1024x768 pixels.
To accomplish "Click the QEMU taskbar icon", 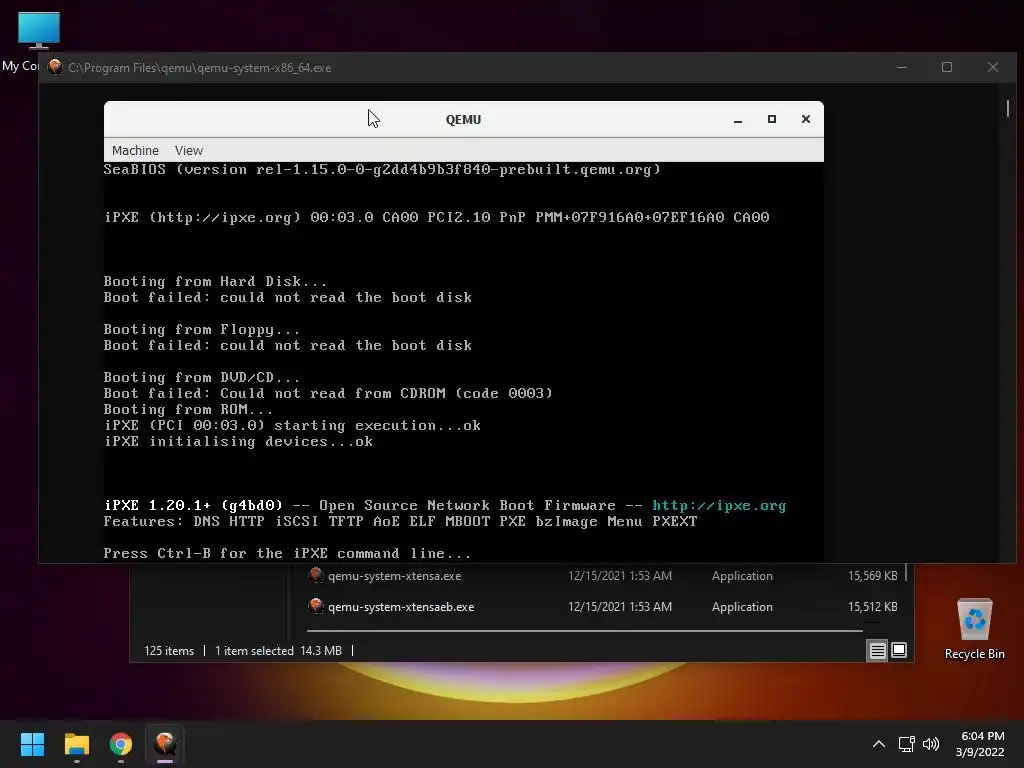I will 165,744.
